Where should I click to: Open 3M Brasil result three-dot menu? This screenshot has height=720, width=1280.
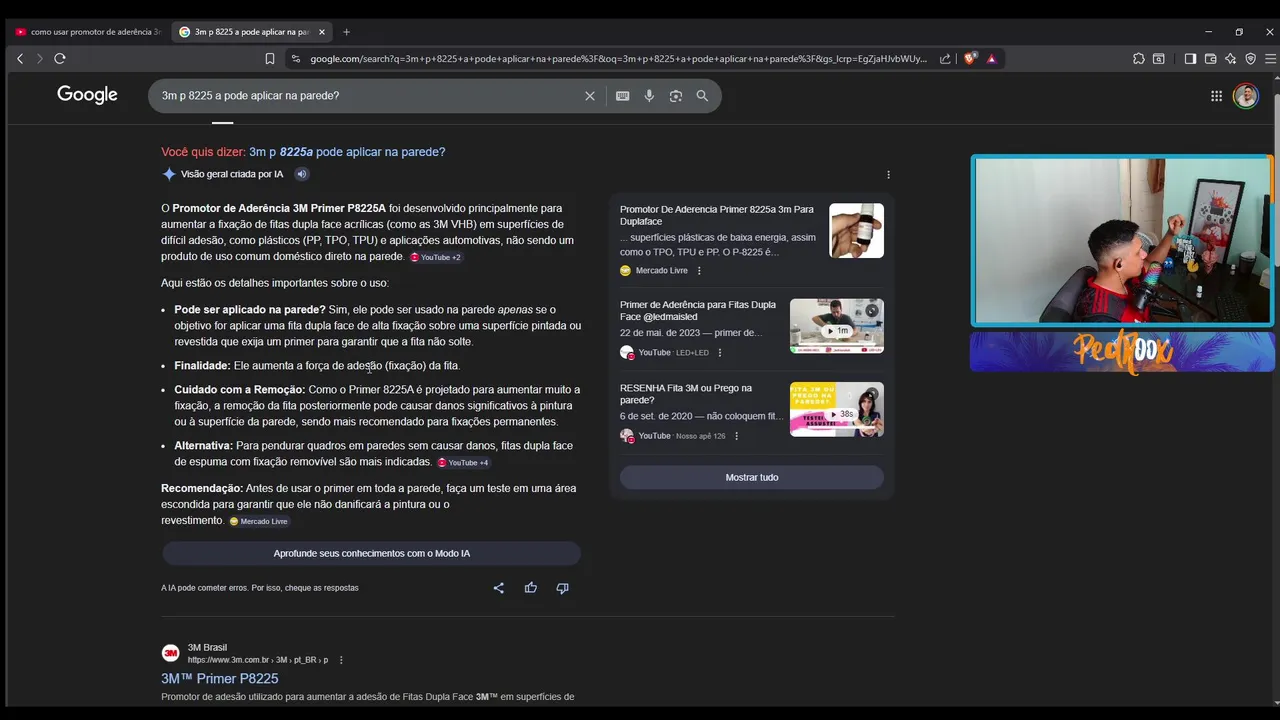point(341,660)
